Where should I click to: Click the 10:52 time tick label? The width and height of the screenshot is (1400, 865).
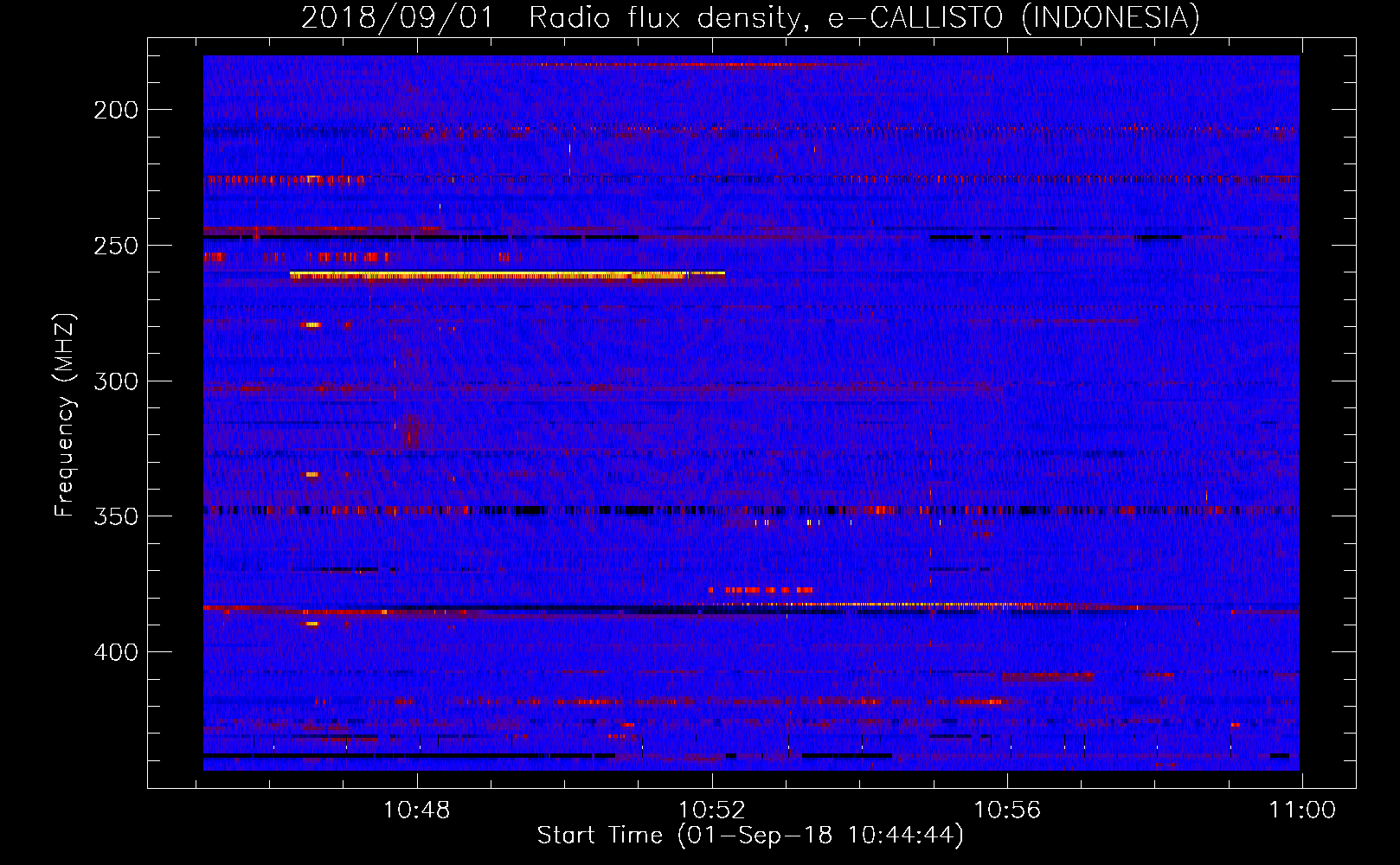point(712,811)
